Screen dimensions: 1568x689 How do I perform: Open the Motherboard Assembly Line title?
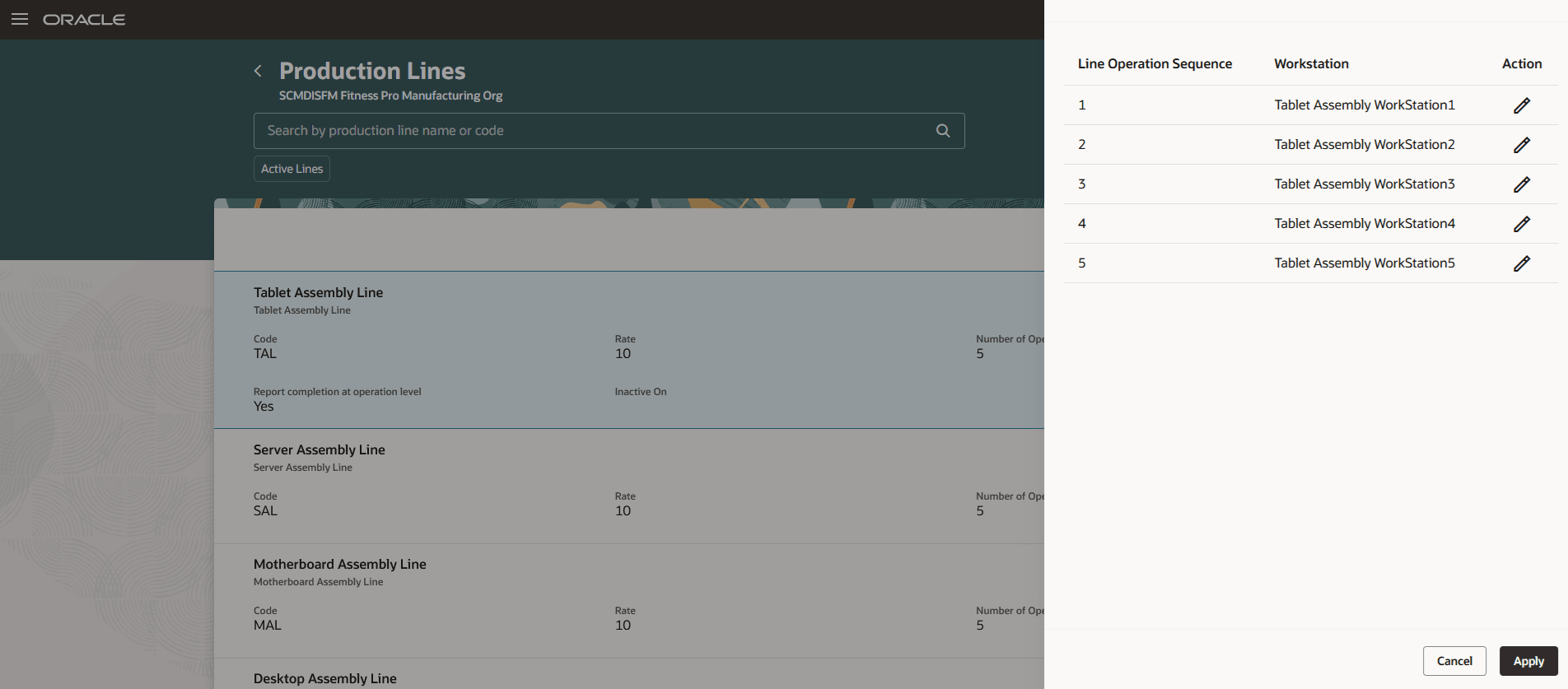coord(340,564)
